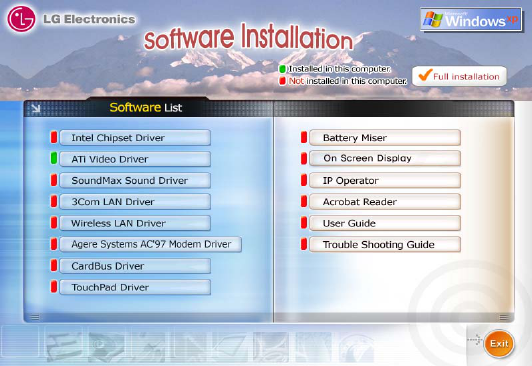Click the red indicator beside TouchPad Driver
Screen dimensions: 532x366
click(x=54, y=287)
